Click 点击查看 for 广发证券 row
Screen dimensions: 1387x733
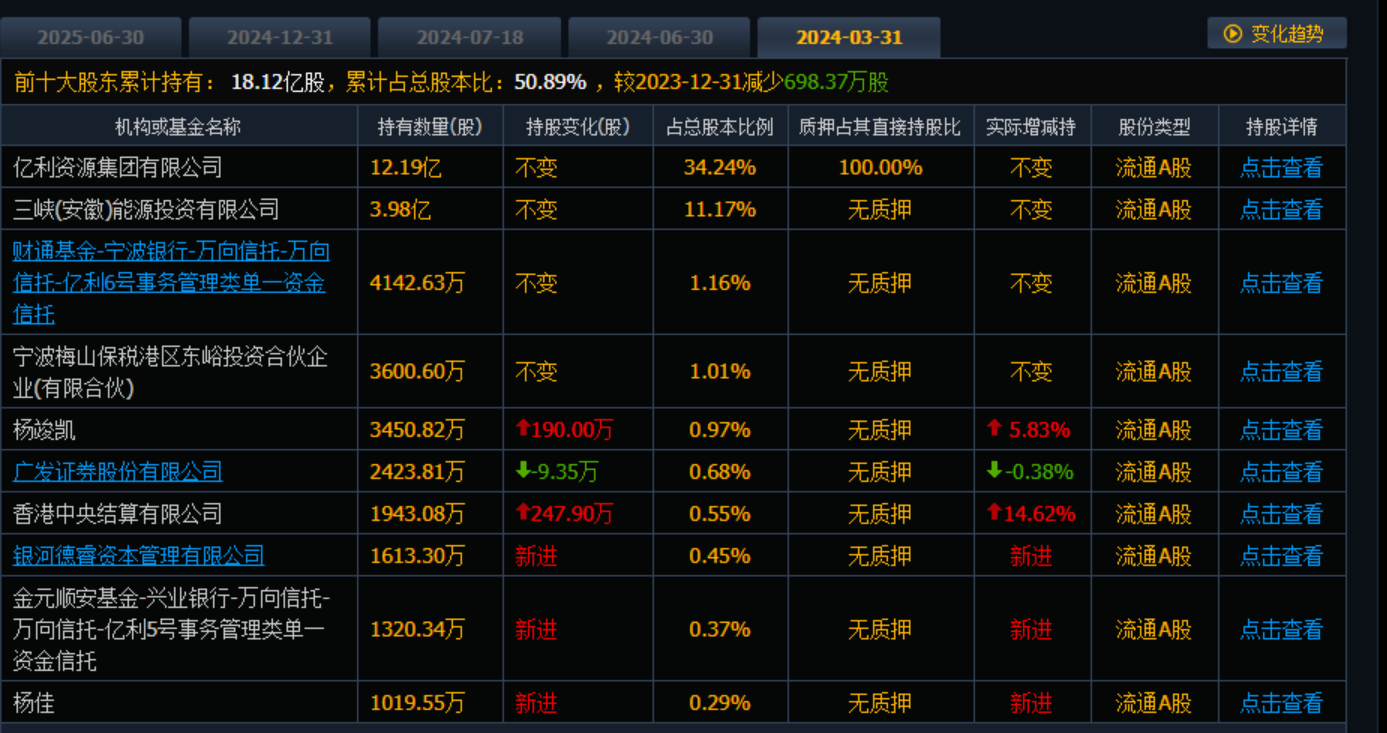coord(1281,471)
